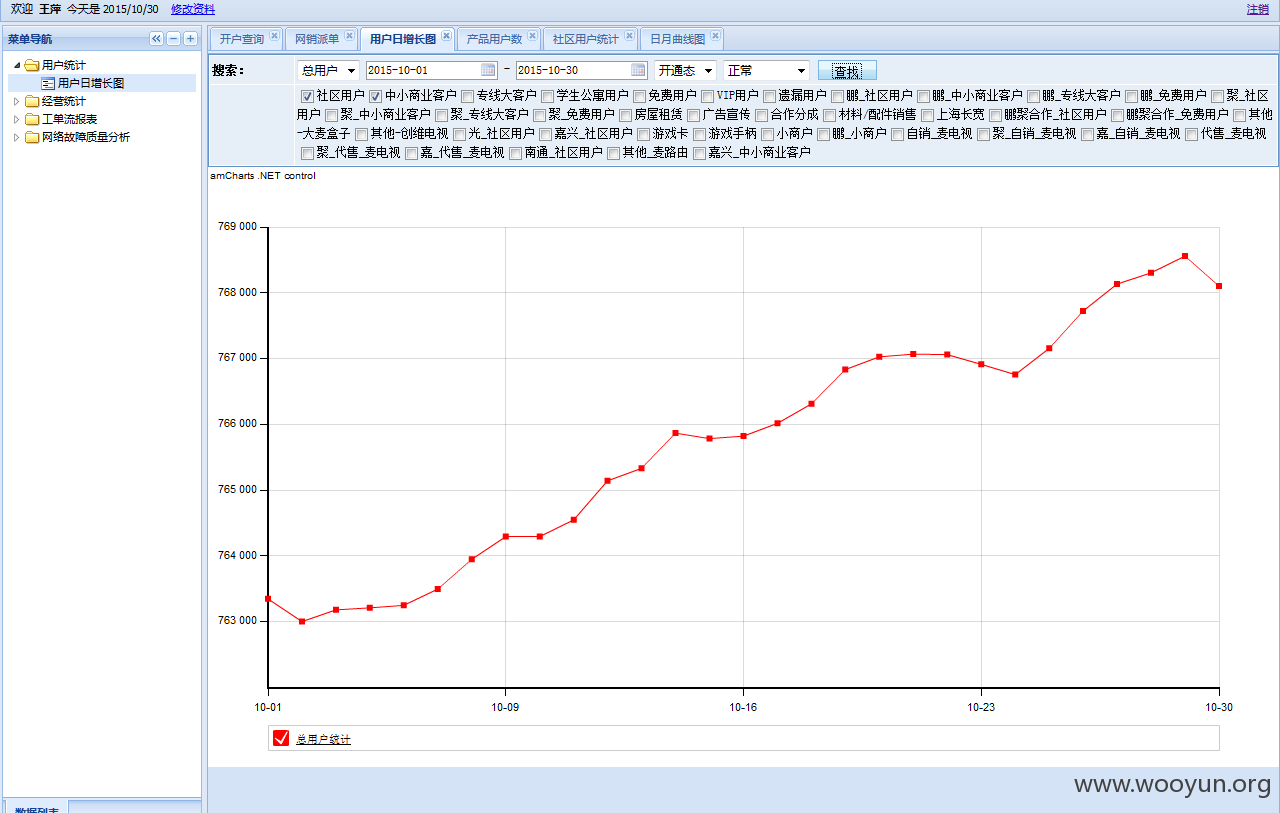Click the 总用户统计 legend label
1280x813 pixels.
point(323,739)
